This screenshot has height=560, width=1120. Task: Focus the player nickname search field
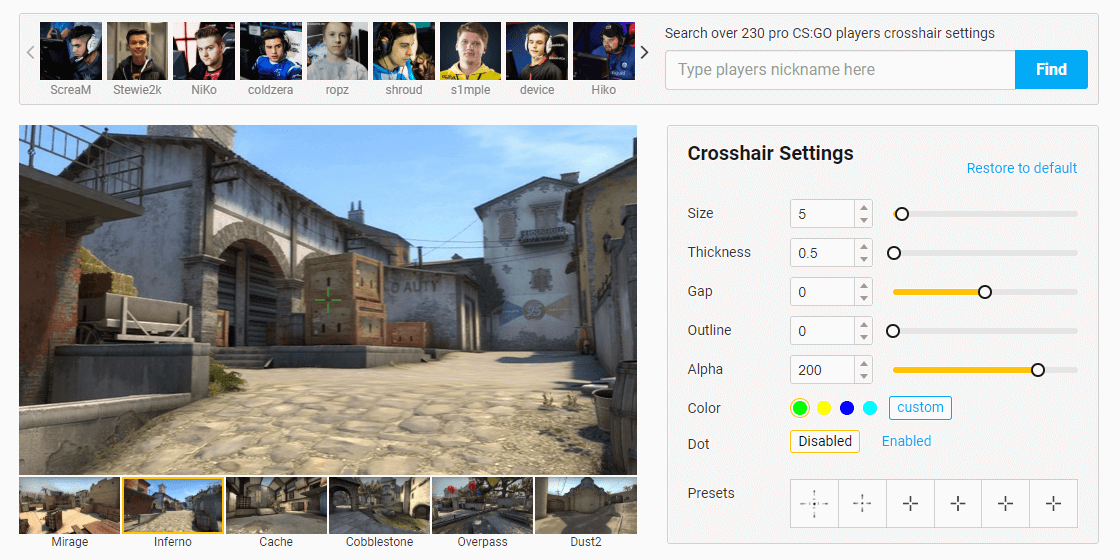[x=840, y=70]
